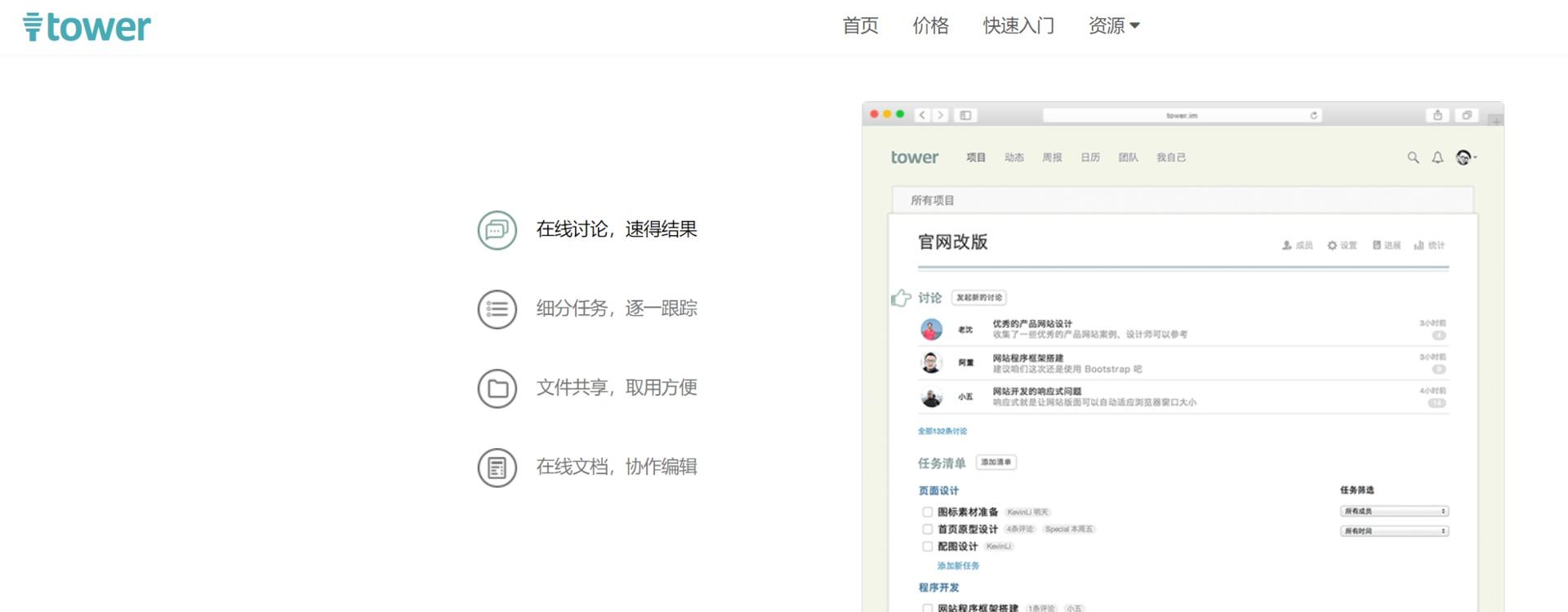Viewport: 1568px width, 612px height.
Task: Open the 所有时间 filter dropdown
Action: [x=1394, y=530]
